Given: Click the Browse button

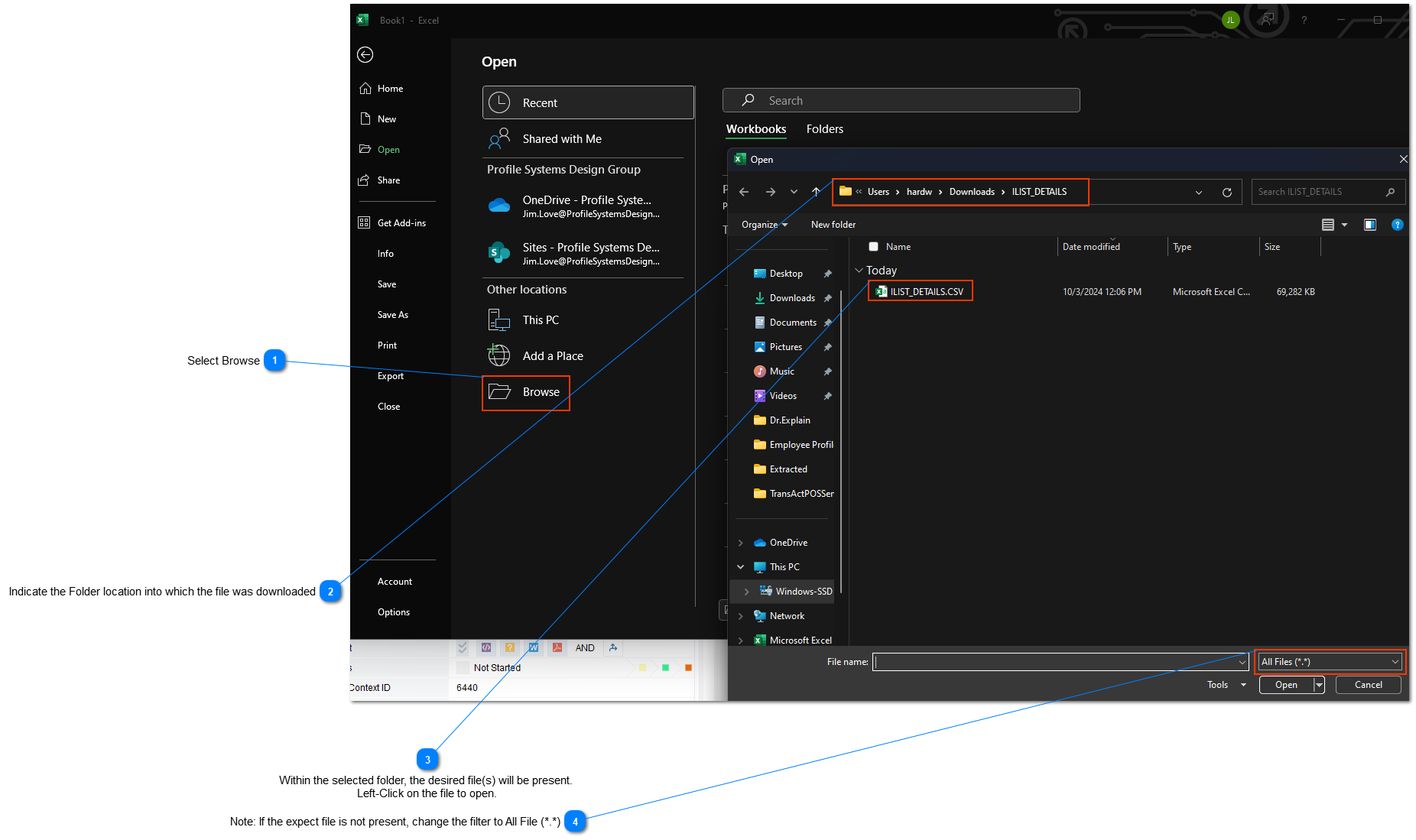Looking at the screenshot, I should pos(526,392).
